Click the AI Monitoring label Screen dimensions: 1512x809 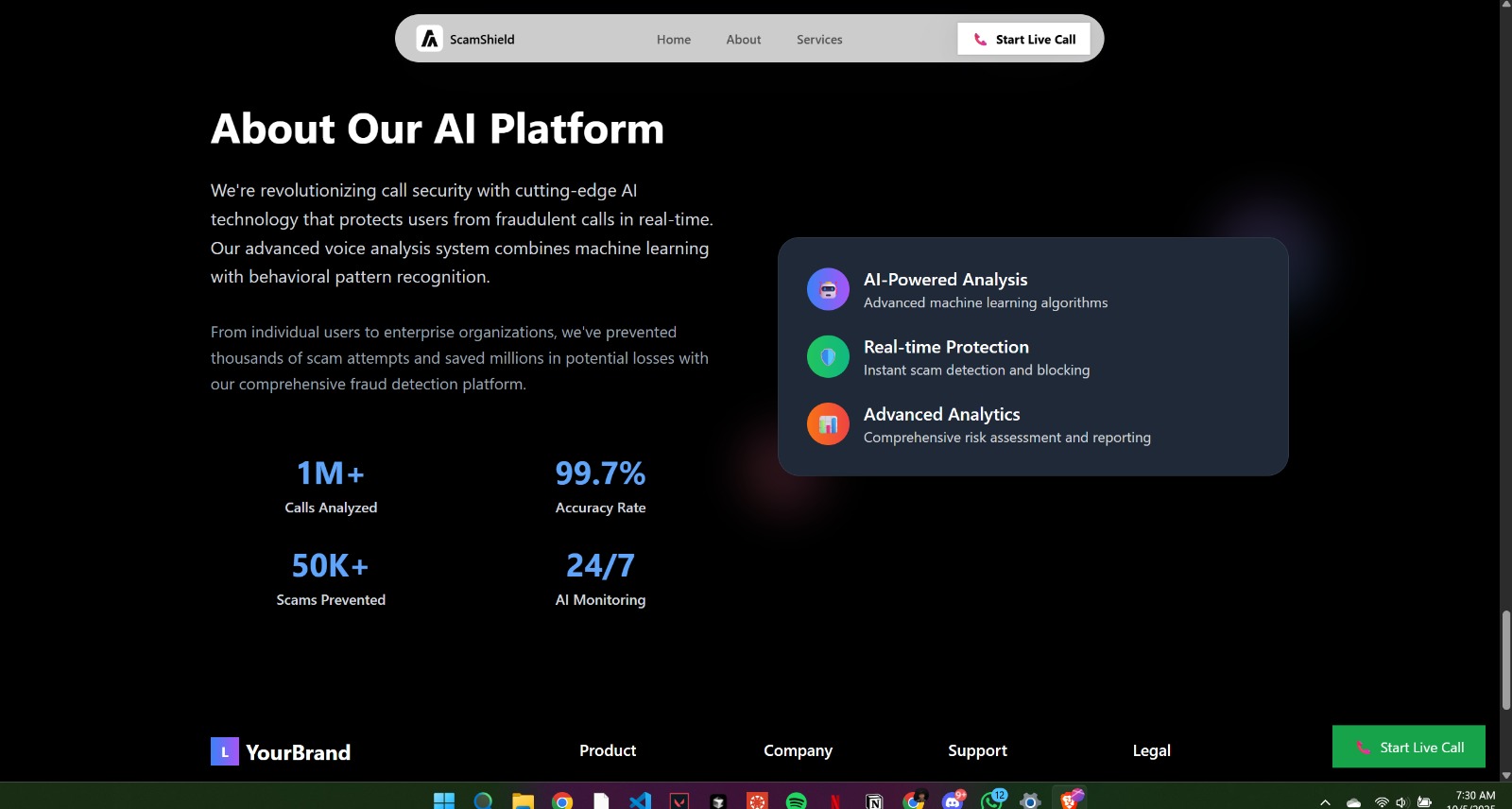(x=600, y=600)
